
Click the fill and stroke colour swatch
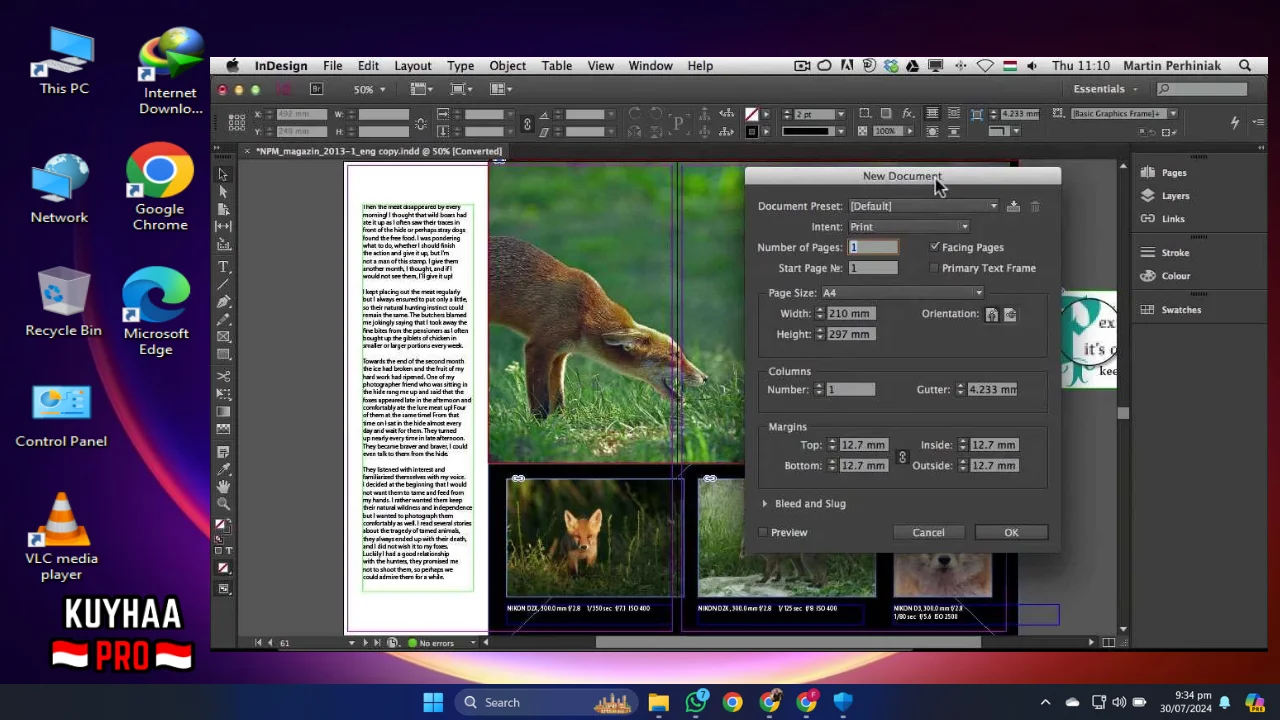click(223, 528)
